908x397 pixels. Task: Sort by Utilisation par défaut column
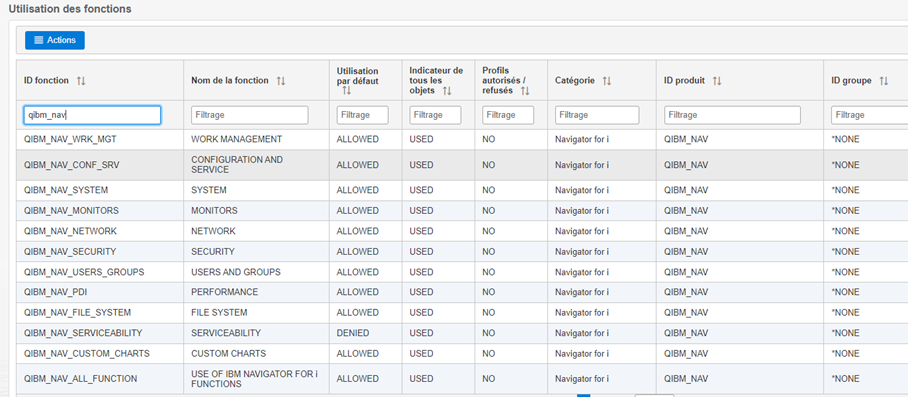tap(346, 91)
